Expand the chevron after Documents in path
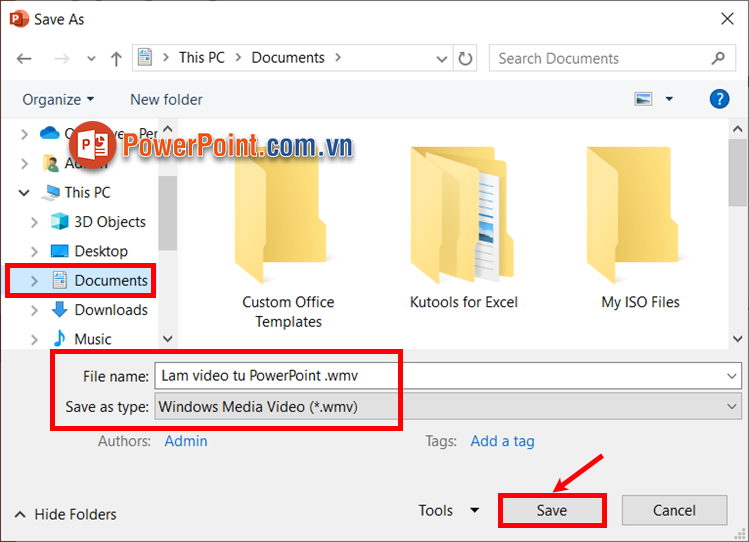749x542 pixels. coord(338,57)
